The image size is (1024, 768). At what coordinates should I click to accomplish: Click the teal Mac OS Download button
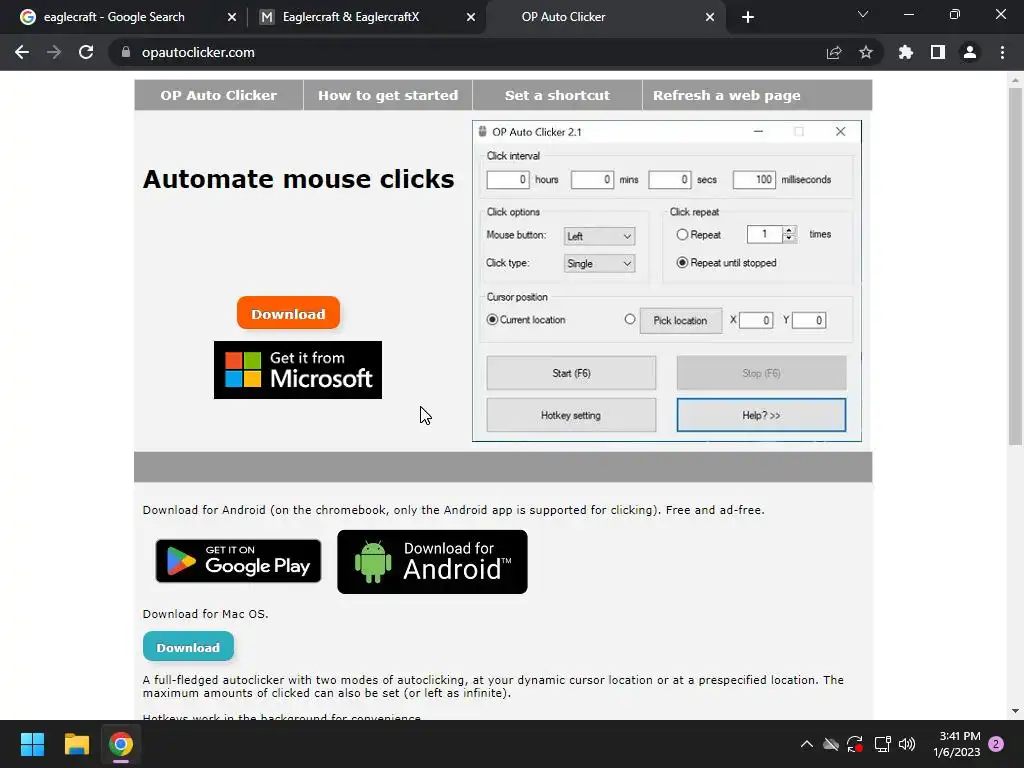pos(188,647)
